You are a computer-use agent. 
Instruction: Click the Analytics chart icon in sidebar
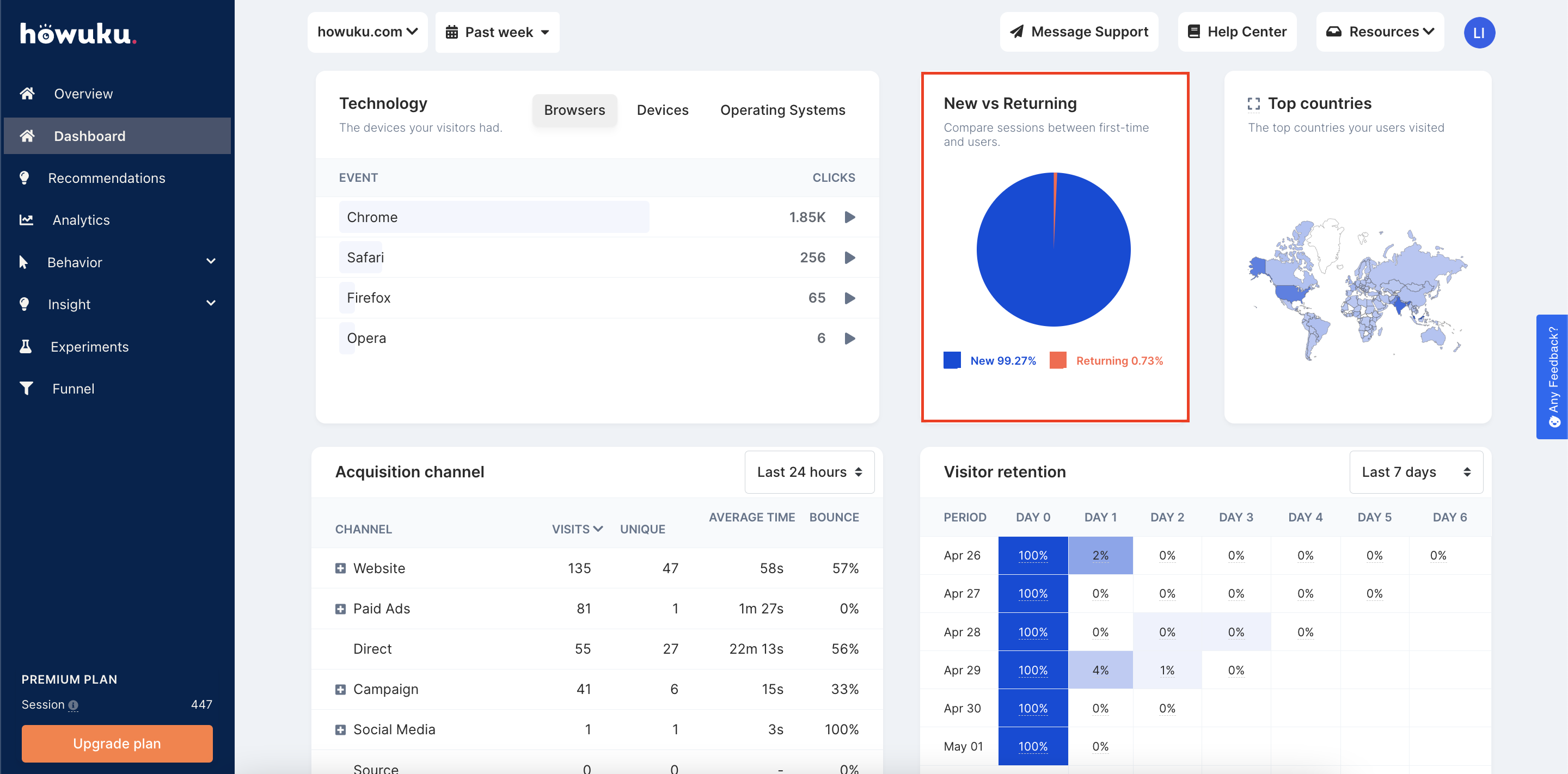point(26,220)
